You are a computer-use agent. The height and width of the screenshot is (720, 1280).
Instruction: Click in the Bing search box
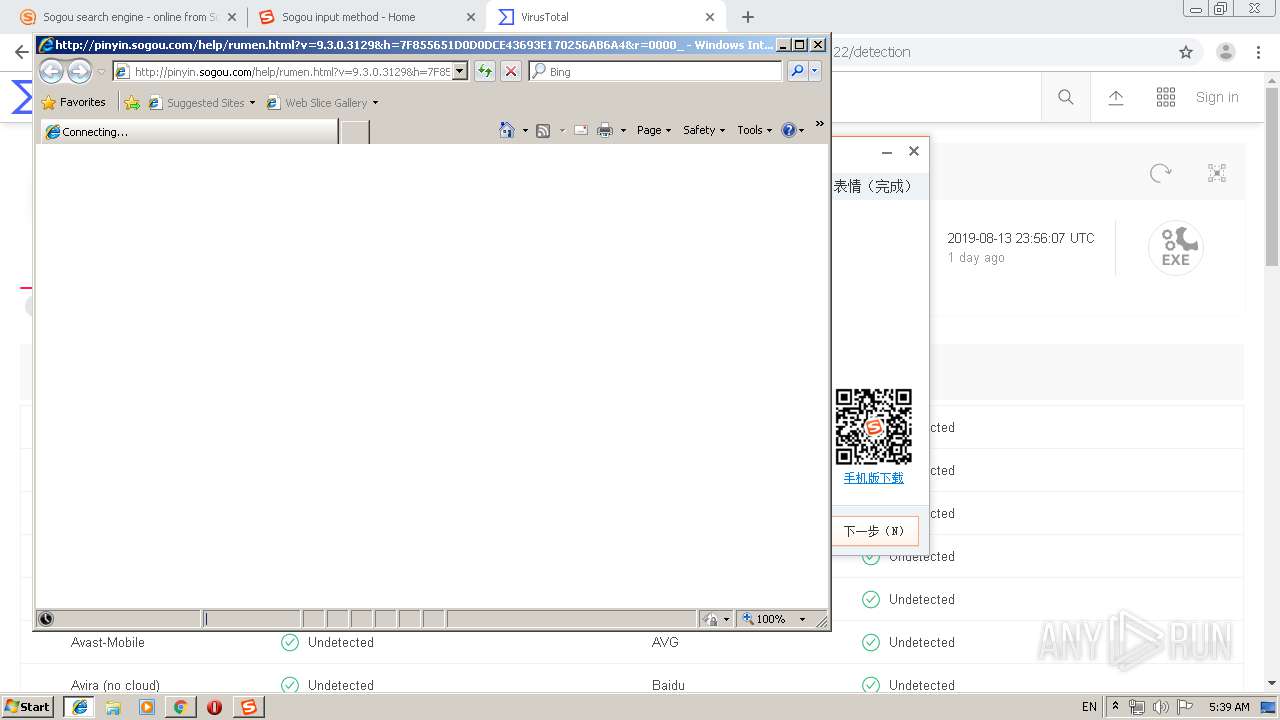pyautogui.click(x=656, y=71)
